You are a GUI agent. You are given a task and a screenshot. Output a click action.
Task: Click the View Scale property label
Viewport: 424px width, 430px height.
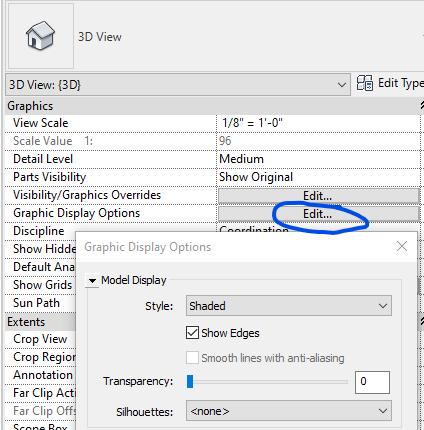point(41,123)
